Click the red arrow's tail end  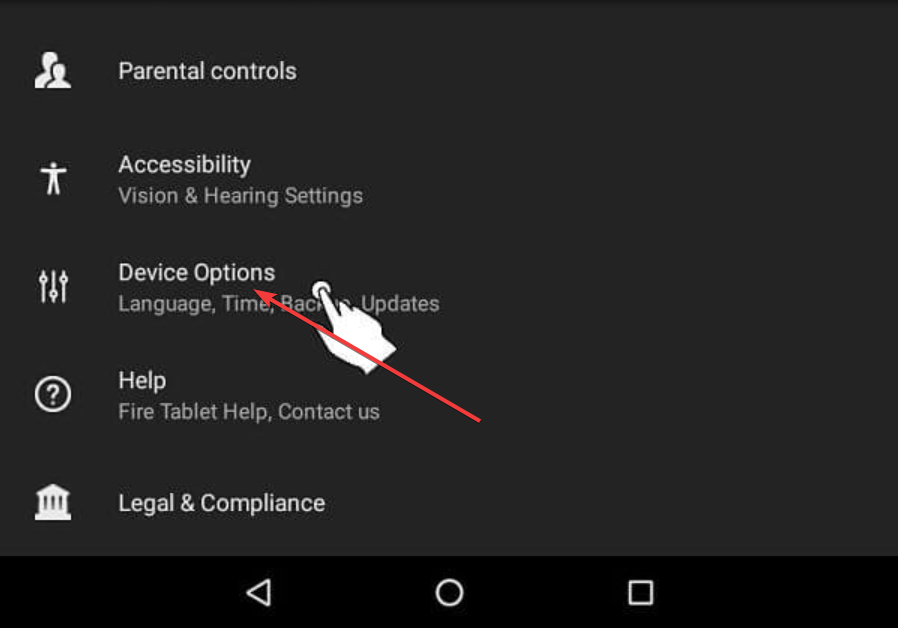pos(478,420)
